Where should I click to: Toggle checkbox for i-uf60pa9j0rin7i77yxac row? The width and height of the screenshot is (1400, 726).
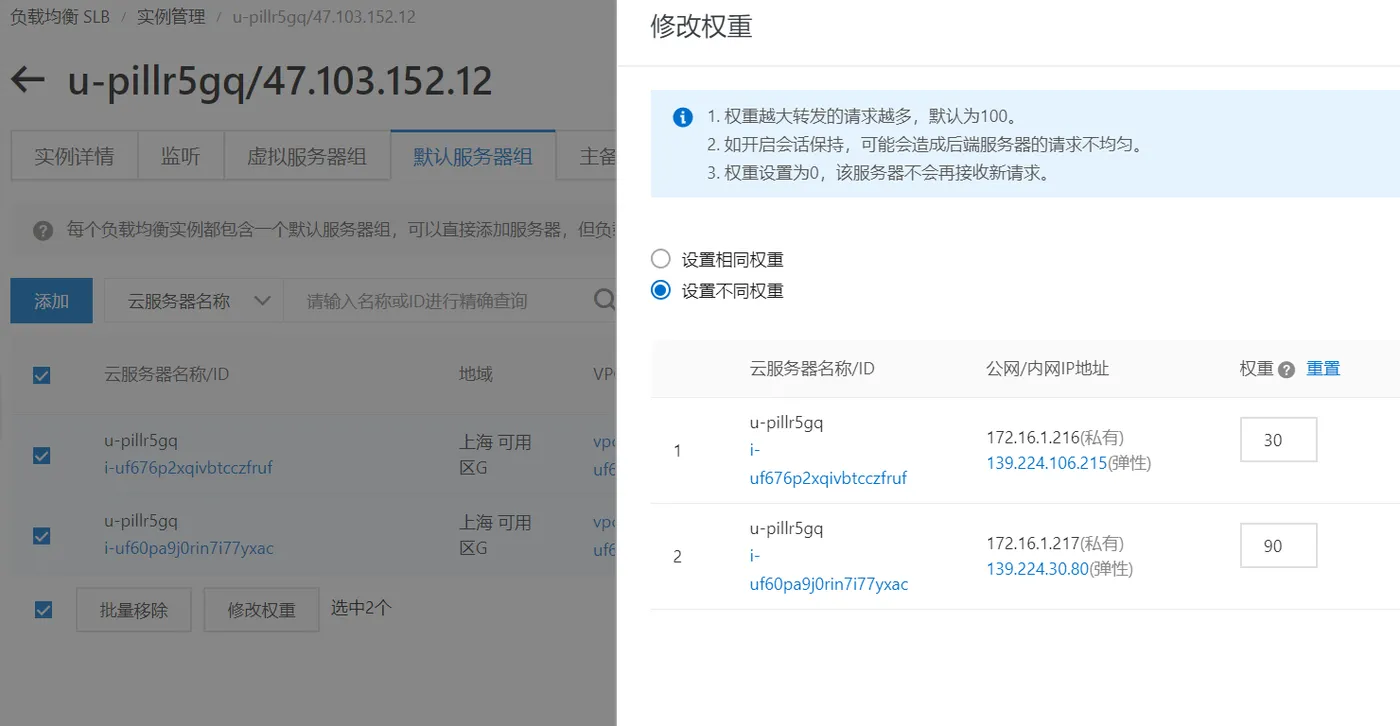42,535
